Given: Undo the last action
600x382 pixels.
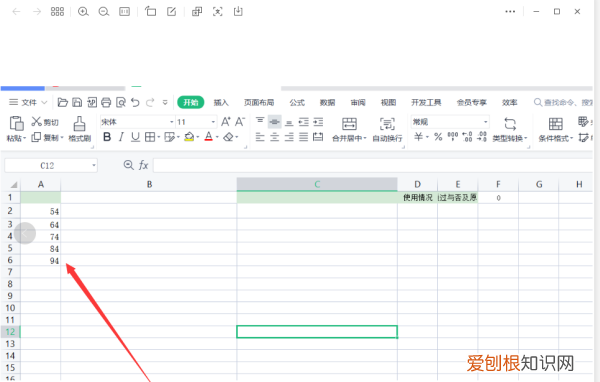Looking at the screenshot, I should click(x=135, y=102).
